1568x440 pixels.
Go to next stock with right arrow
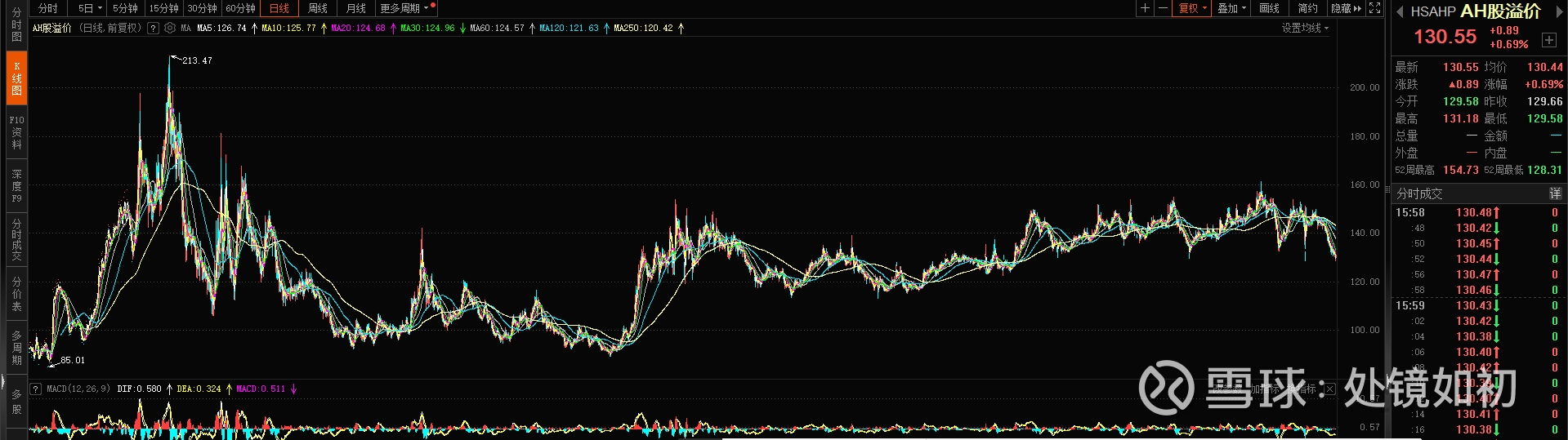(x=1558, y=11)
